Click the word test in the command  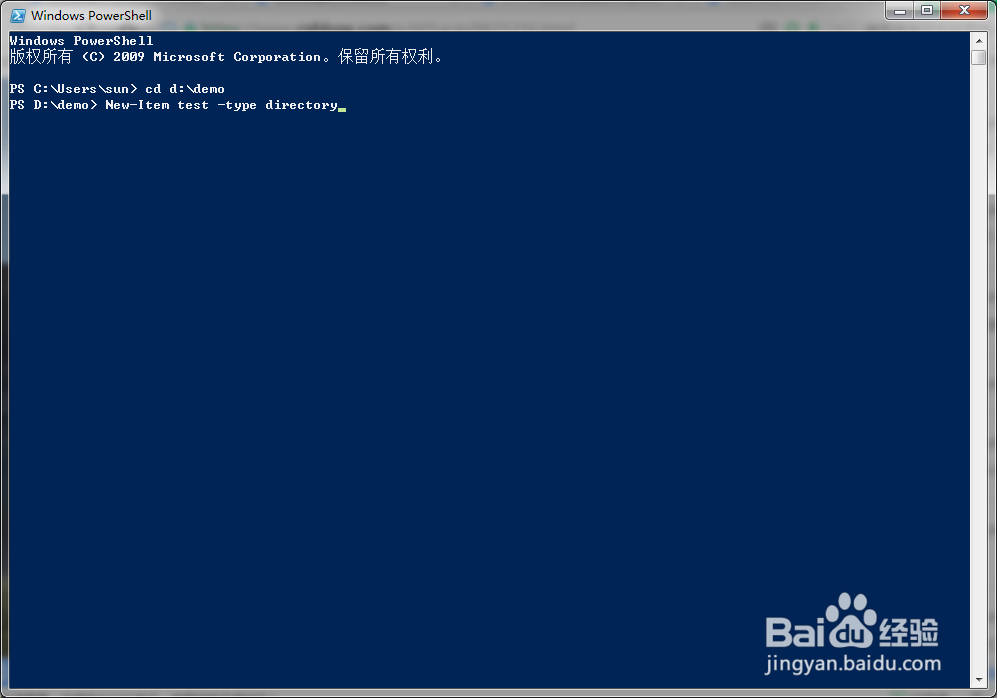[x=193, y=105]
